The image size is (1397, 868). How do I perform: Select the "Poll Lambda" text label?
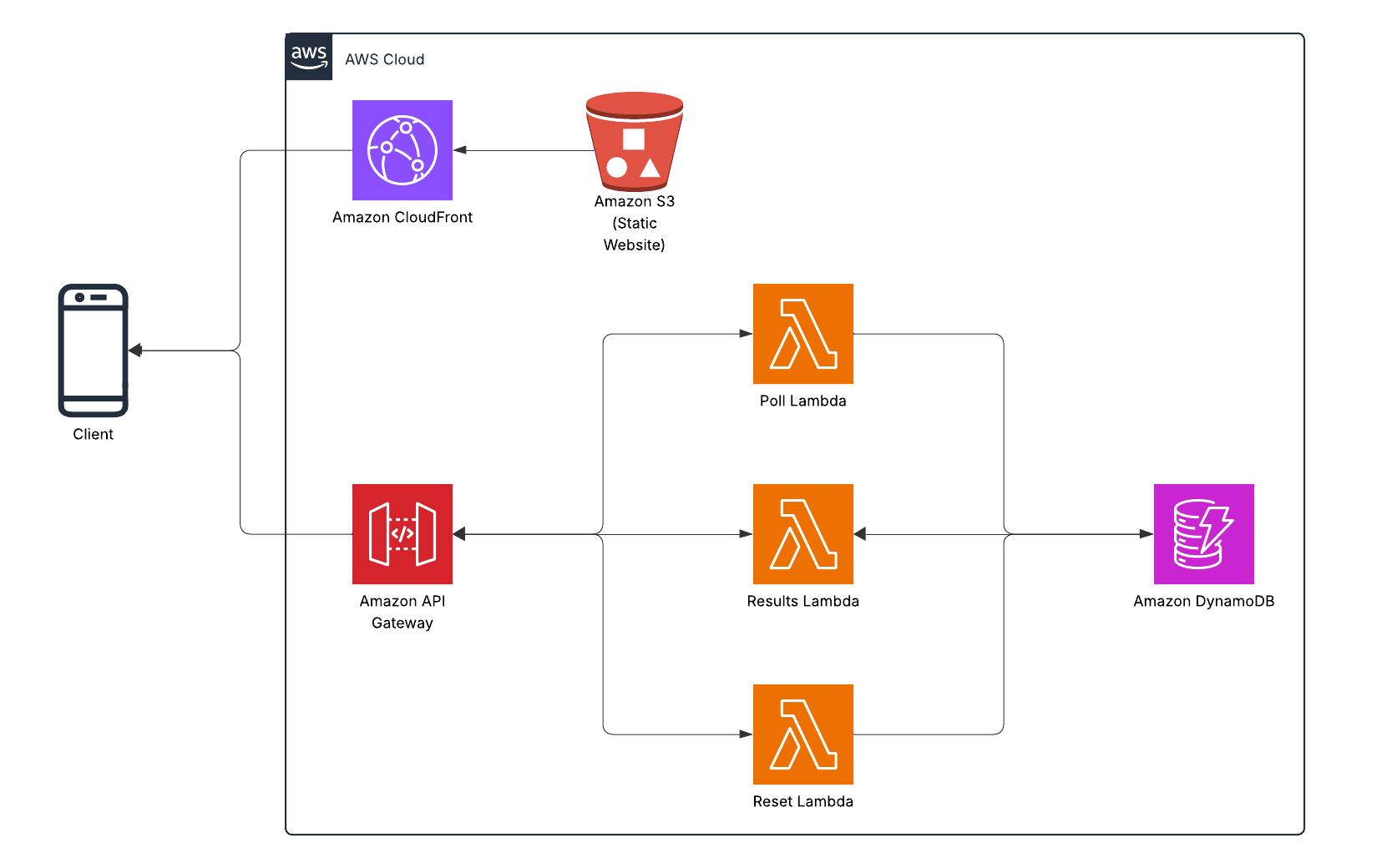[x=802, y=401]
